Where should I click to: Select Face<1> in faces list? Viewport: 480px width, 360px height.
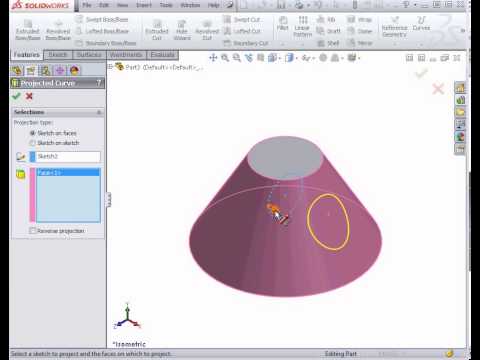68,172
